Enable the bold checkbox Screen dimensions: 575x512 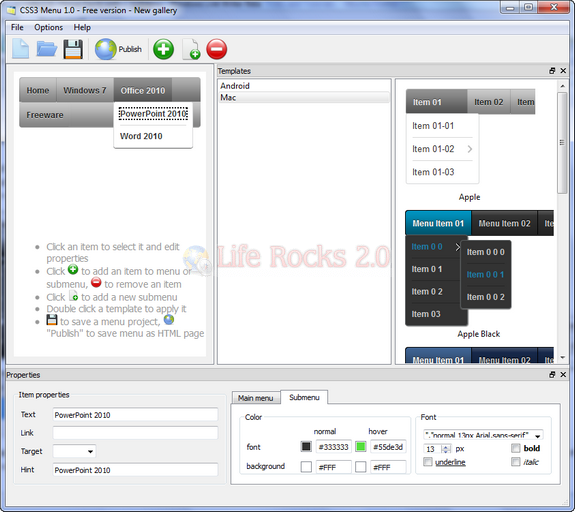pyautogui.click(x=516, y=448)
